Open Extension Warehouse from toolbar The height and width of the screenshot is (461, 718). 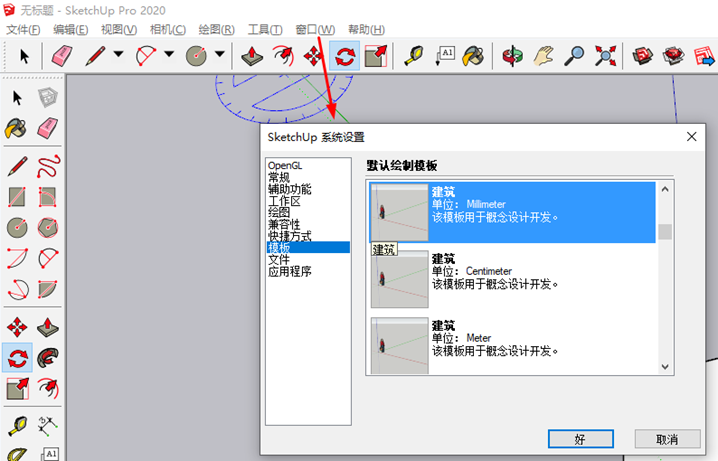pos(674,56)
